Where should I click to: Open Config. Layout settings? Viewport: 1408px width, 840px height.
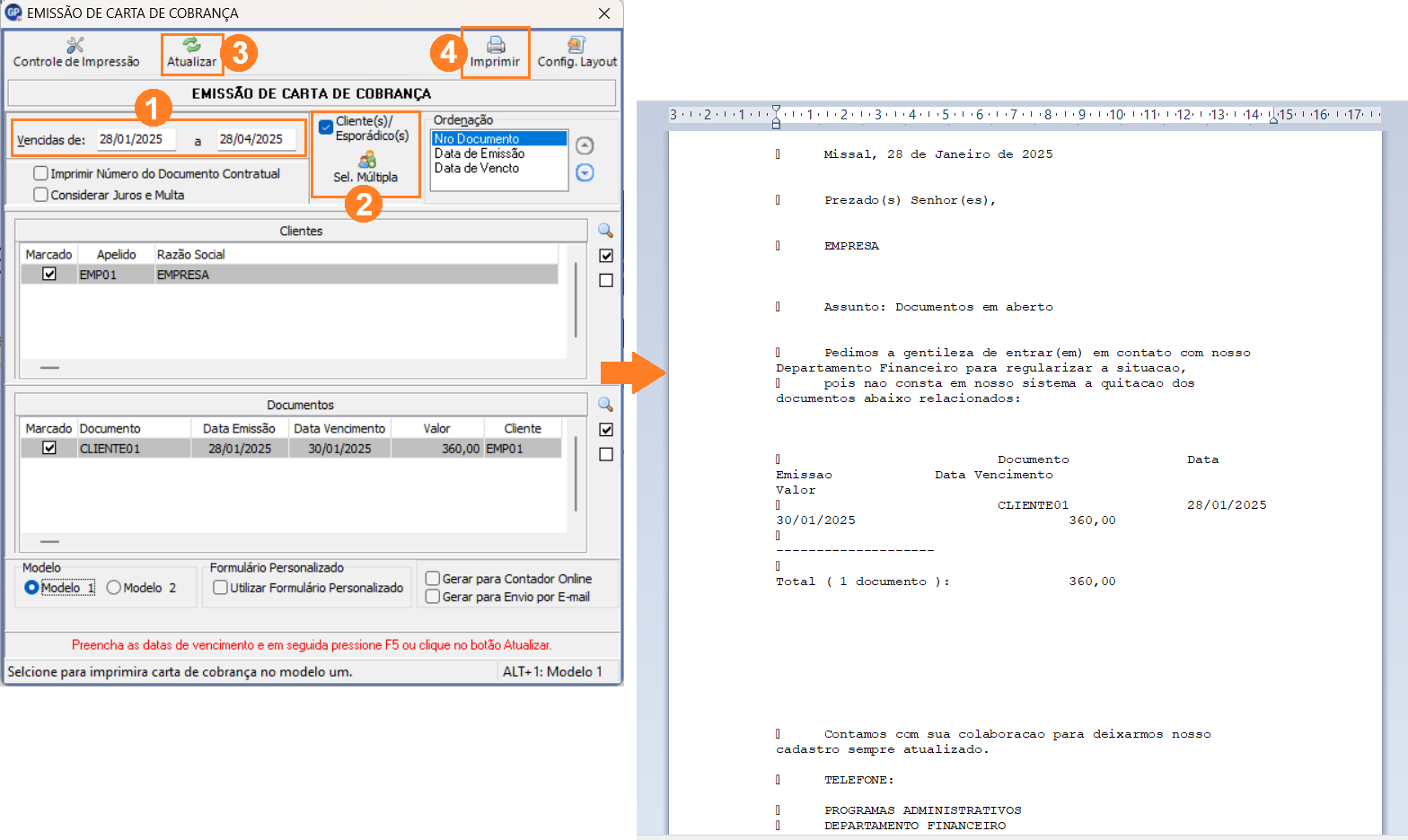[x=576, y=53]
